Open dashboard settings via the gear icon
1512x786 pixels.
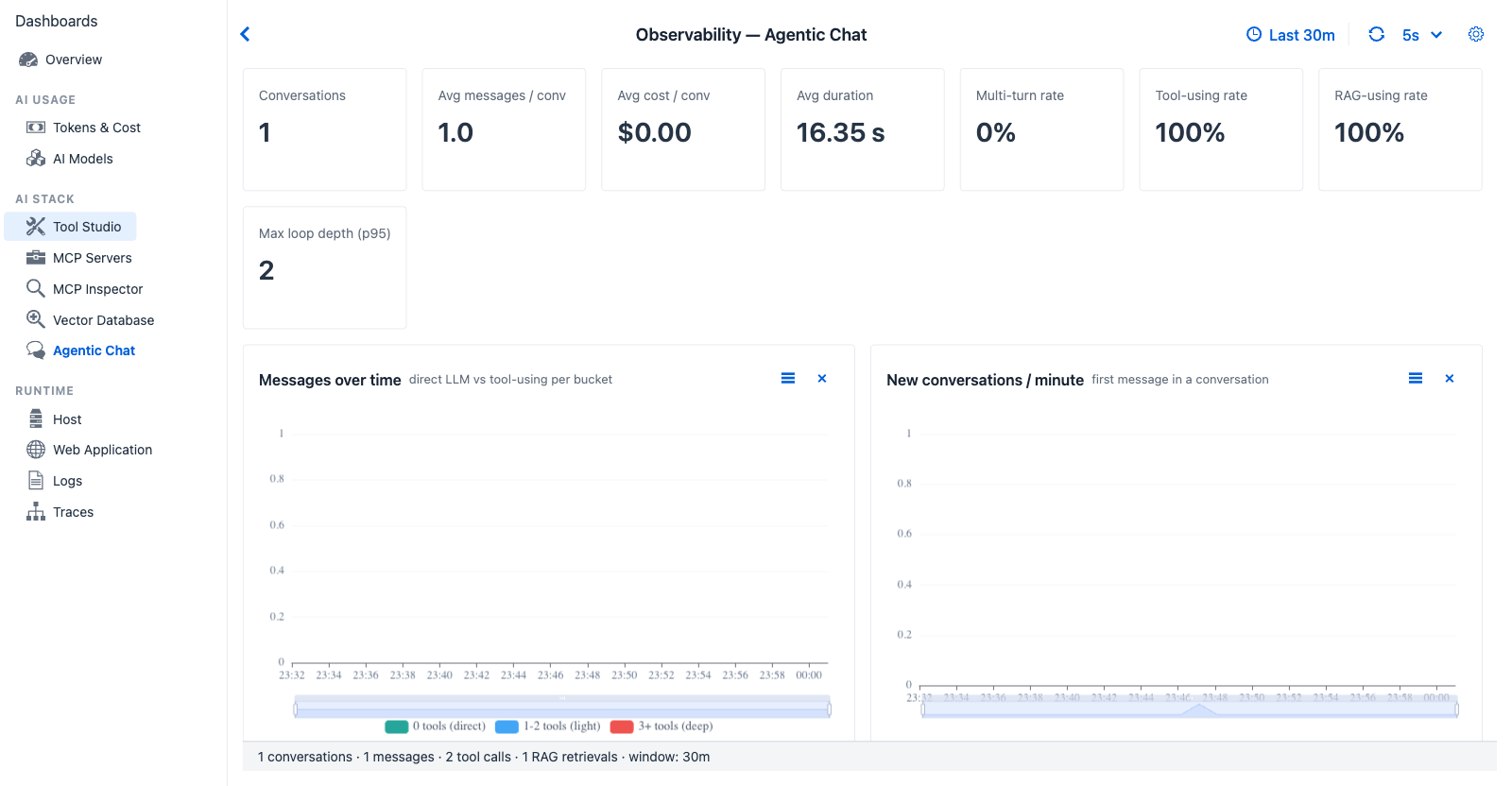tap(1476, 34)
